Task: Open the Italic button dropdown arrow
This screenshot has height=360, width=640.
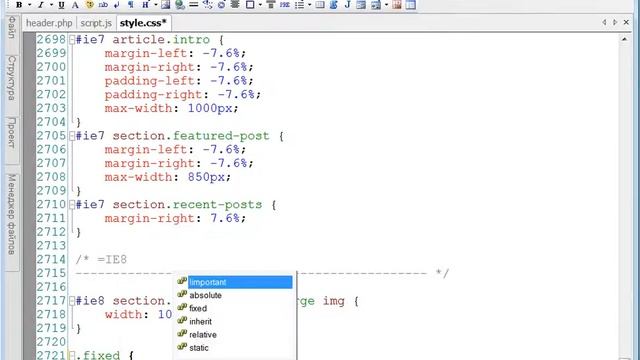Action: click(51, 5)
